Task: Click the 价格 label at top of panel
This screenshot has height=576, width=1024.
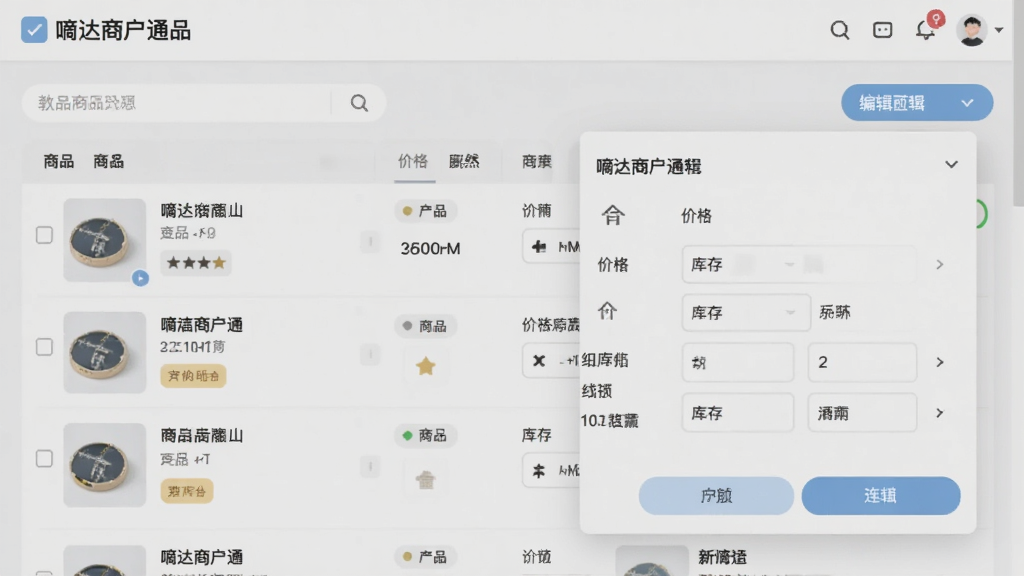Action: [x=696, y=216]
